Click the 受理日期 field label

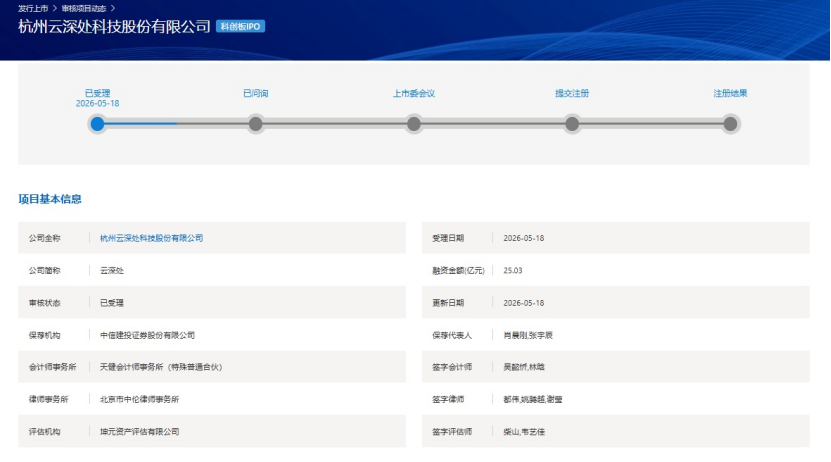[x=448, y=238]
